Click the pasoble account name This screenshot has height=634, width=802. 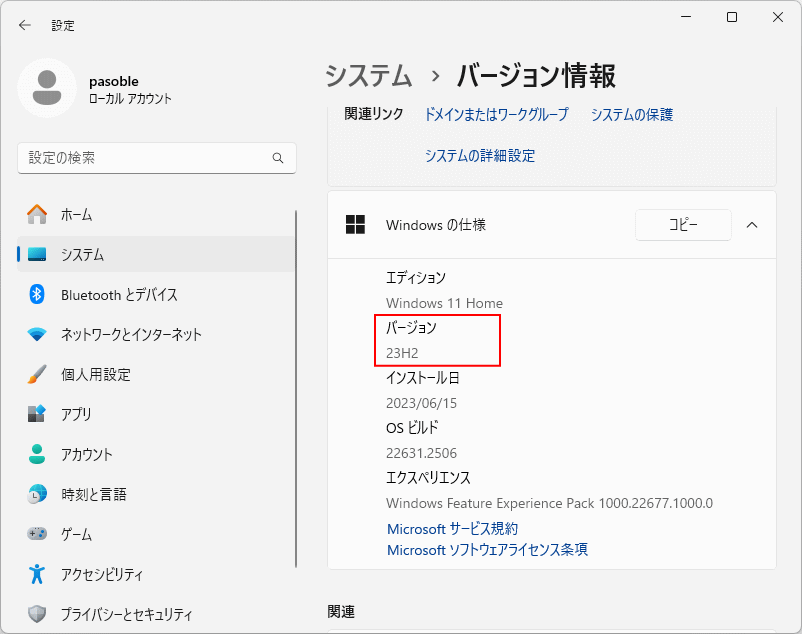[114, 81]
